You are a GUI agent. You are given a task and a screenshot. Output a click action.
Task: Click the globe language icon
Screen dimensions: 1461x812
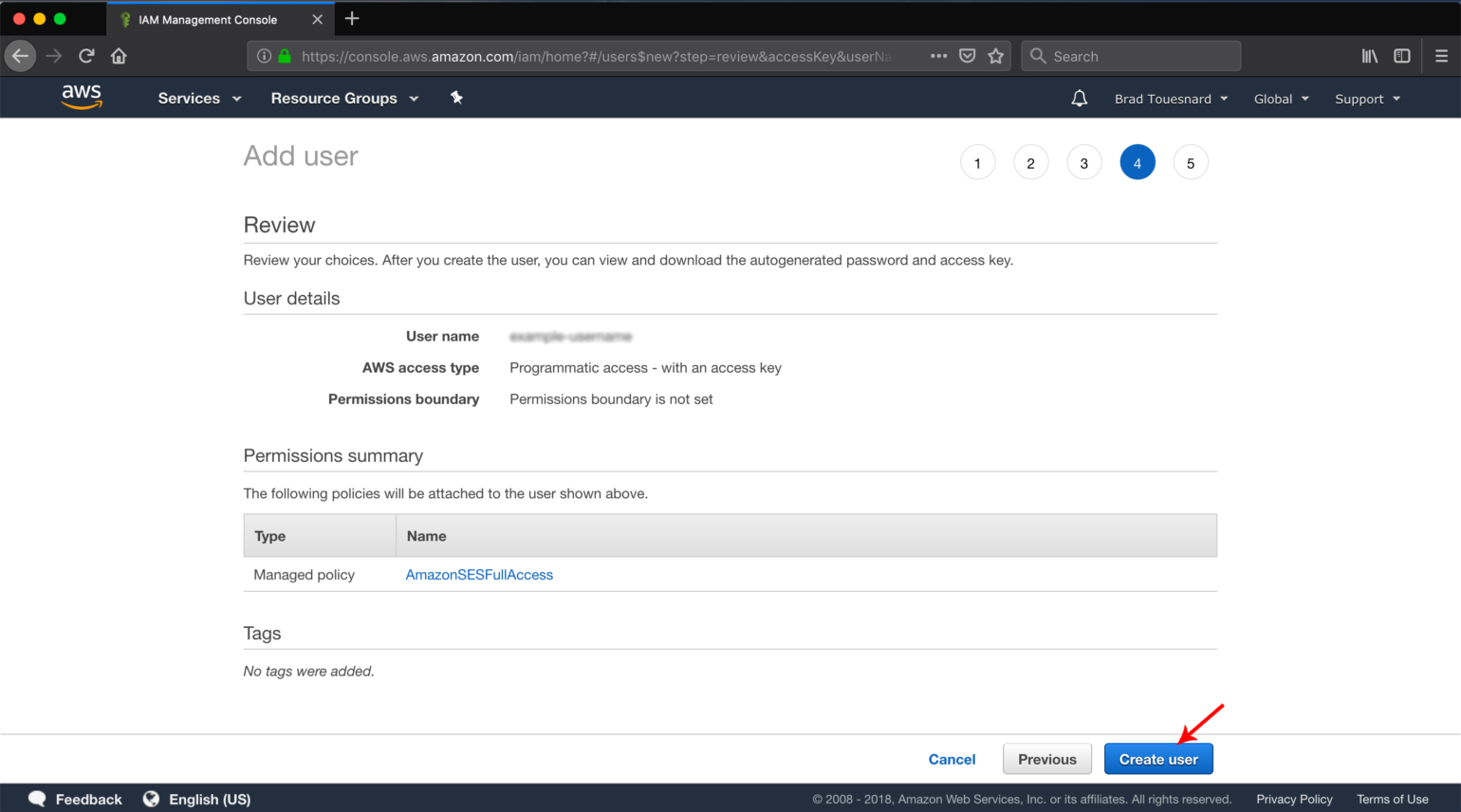point(151,799)
